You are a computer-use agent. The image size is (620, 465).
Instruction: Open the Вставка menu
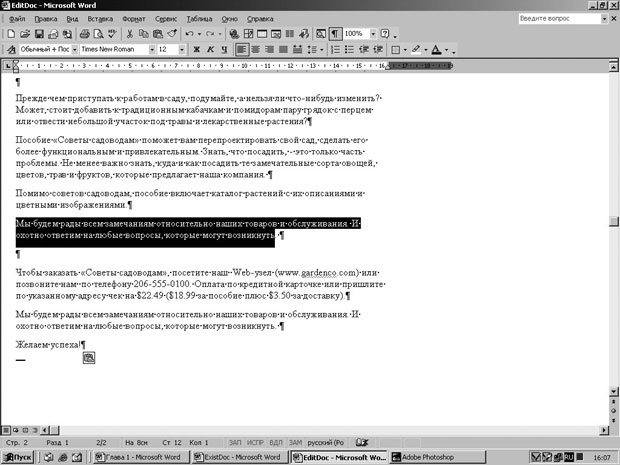[x=100, y=19]
